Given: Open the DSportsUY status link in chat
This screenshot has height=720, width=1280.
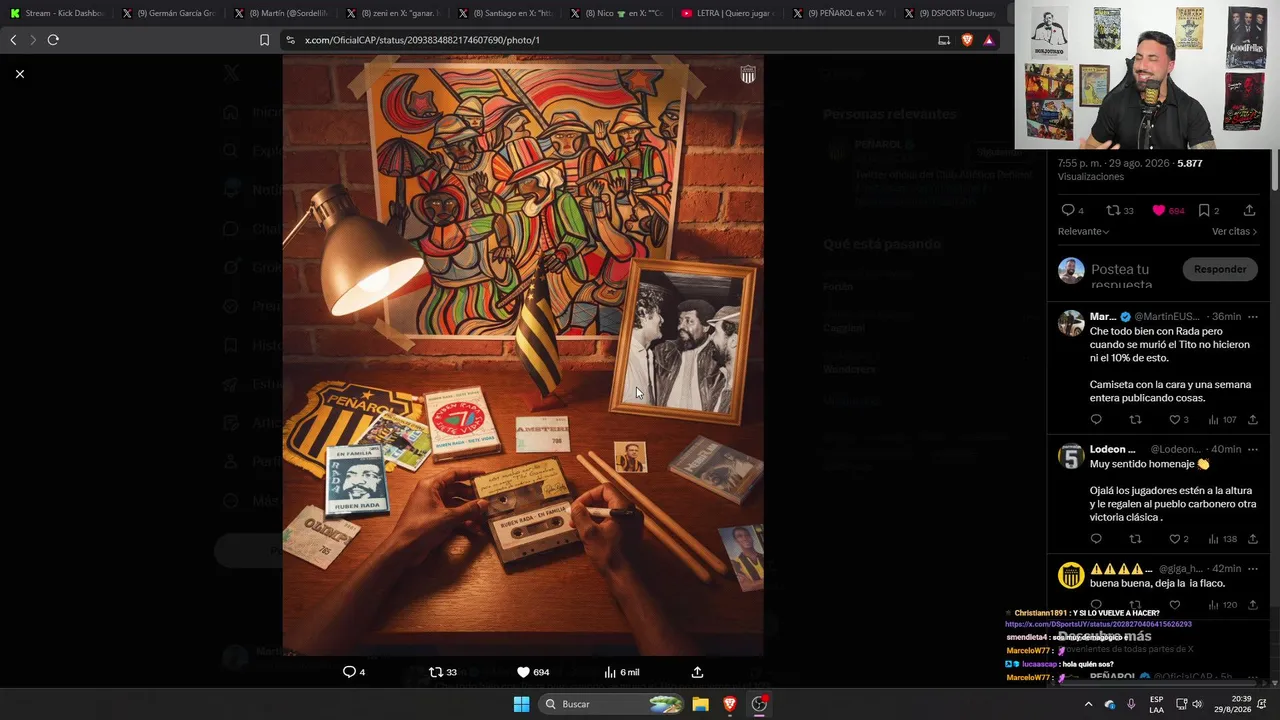Looking at the screenshot, I should (1098, 624).
